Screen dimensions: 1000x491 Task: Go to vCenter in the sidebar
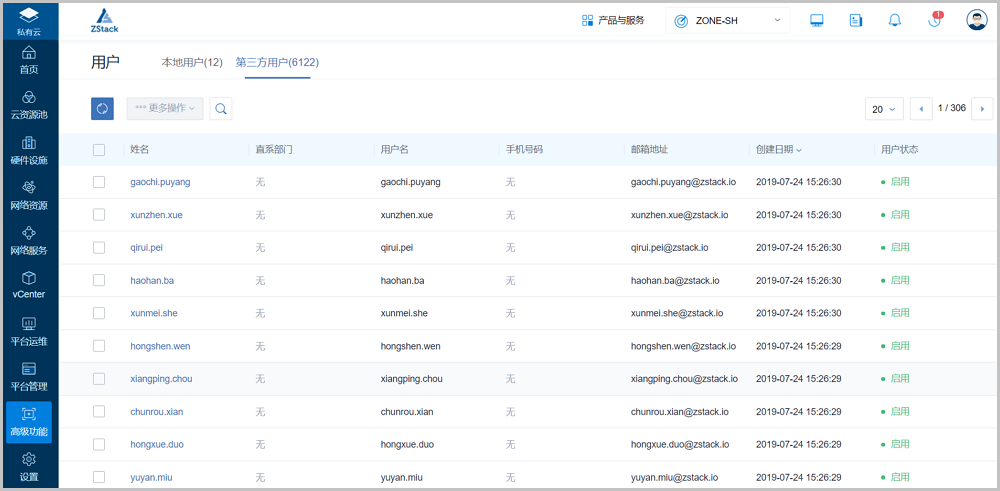[x=29, y=285]
